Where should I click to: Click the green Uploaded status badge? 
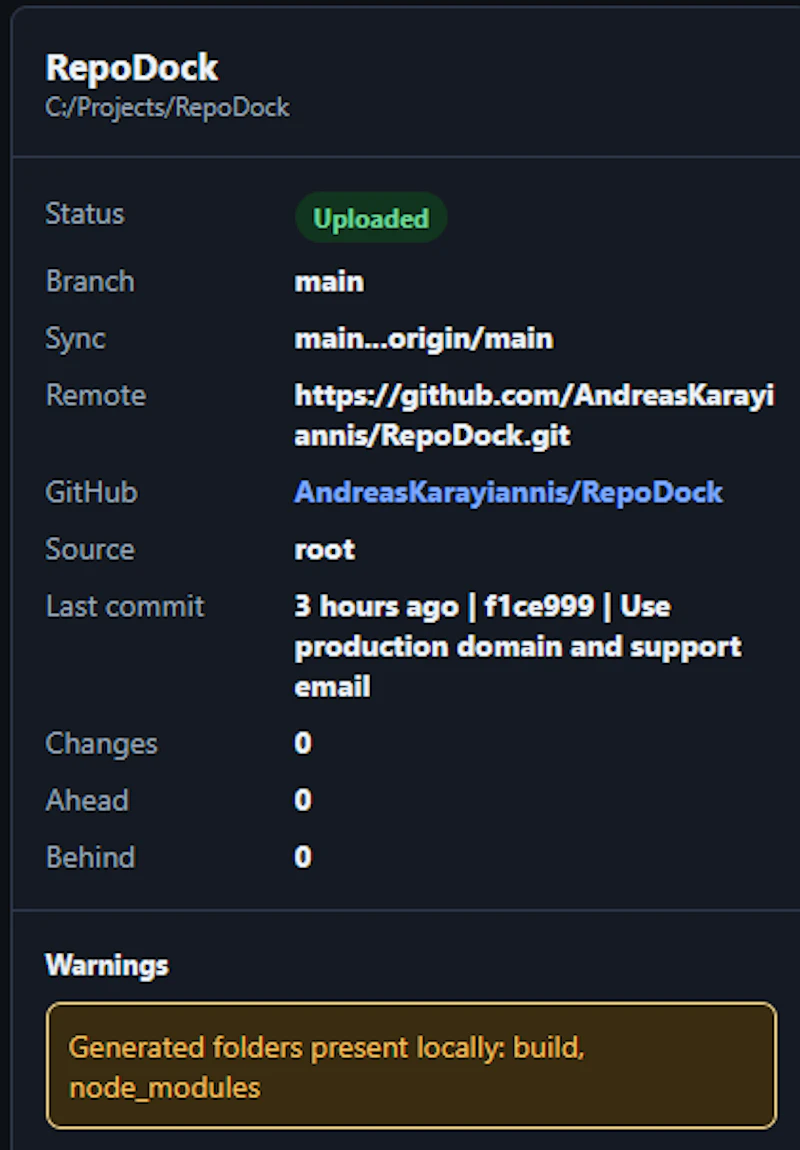pos(371,218)
